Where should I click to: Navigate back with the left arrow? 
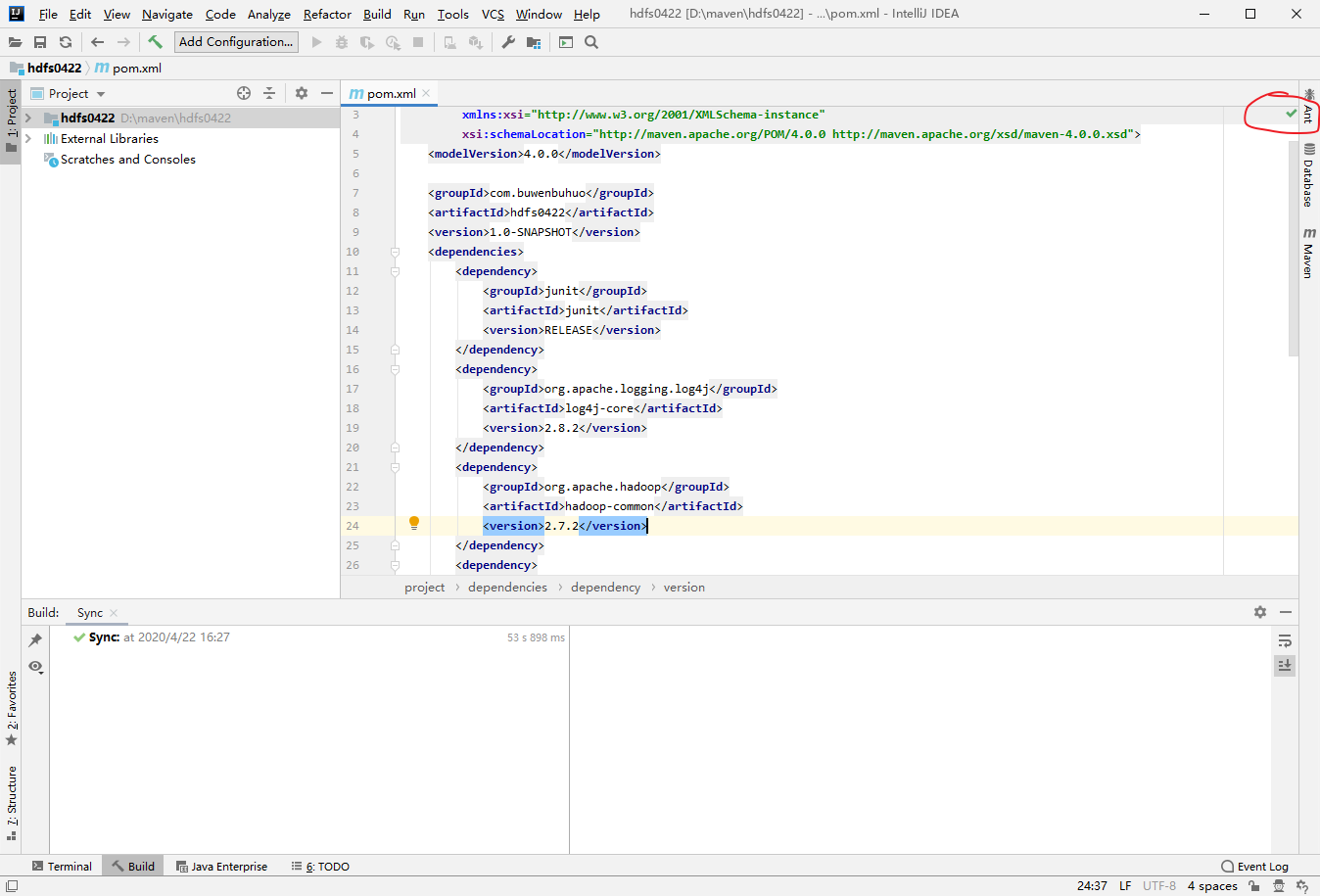coord(97,42)
